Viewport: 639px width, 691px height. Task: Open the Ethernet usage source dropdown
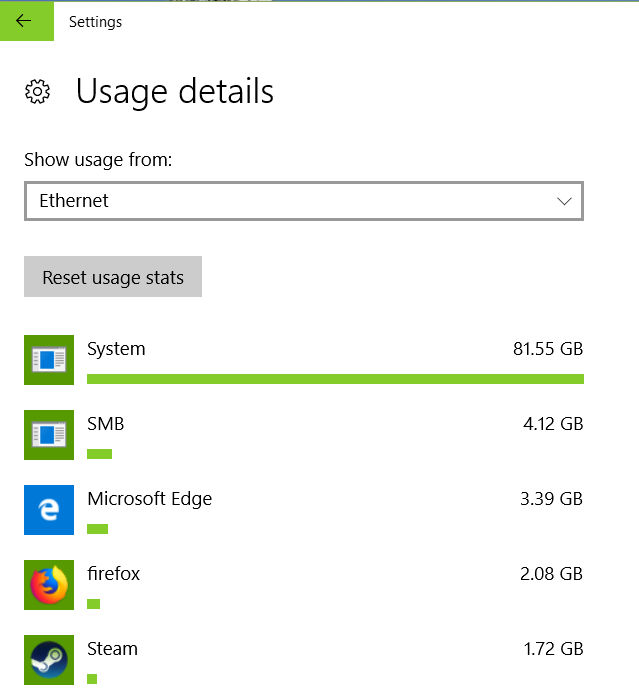click(303, 201)
